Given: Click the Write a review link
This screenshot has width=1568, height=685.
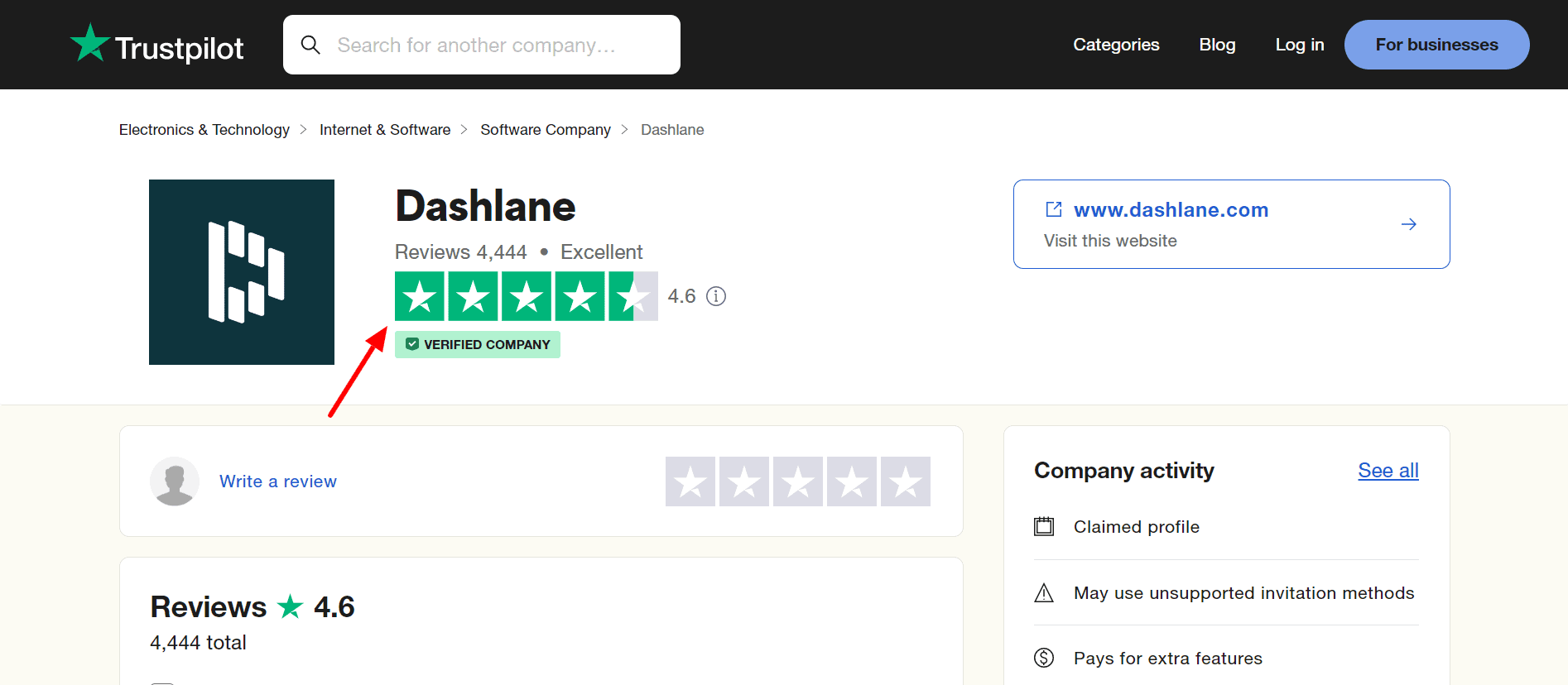Looking at the screenshot, I should tap(278, 481).
